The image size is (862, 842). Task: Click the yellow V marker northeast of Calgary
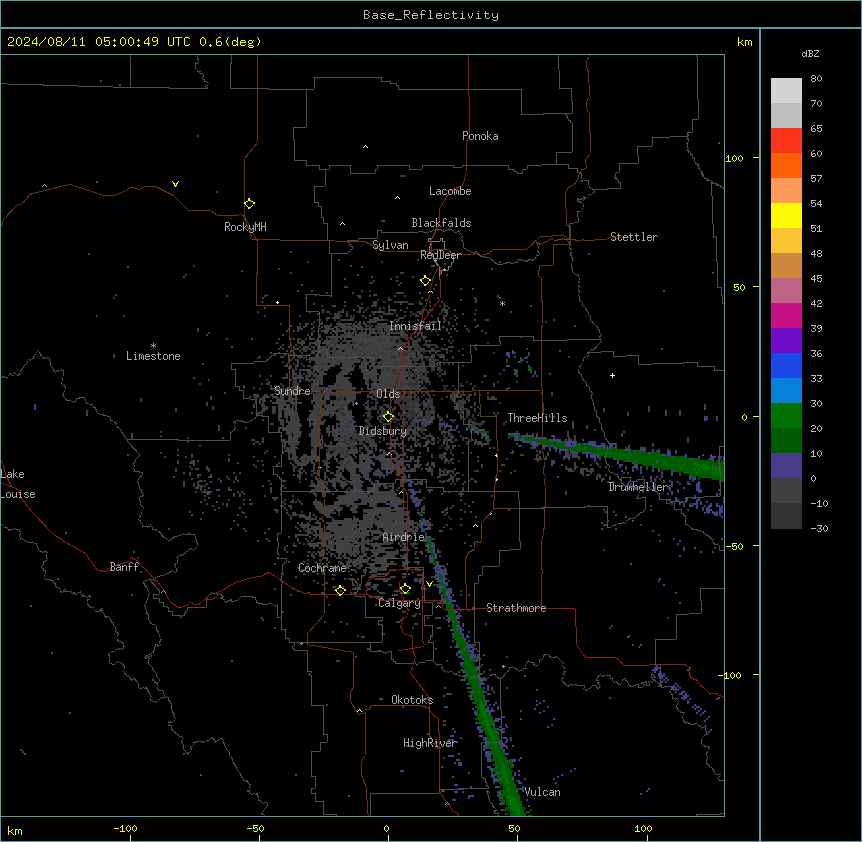click(429, 584)
